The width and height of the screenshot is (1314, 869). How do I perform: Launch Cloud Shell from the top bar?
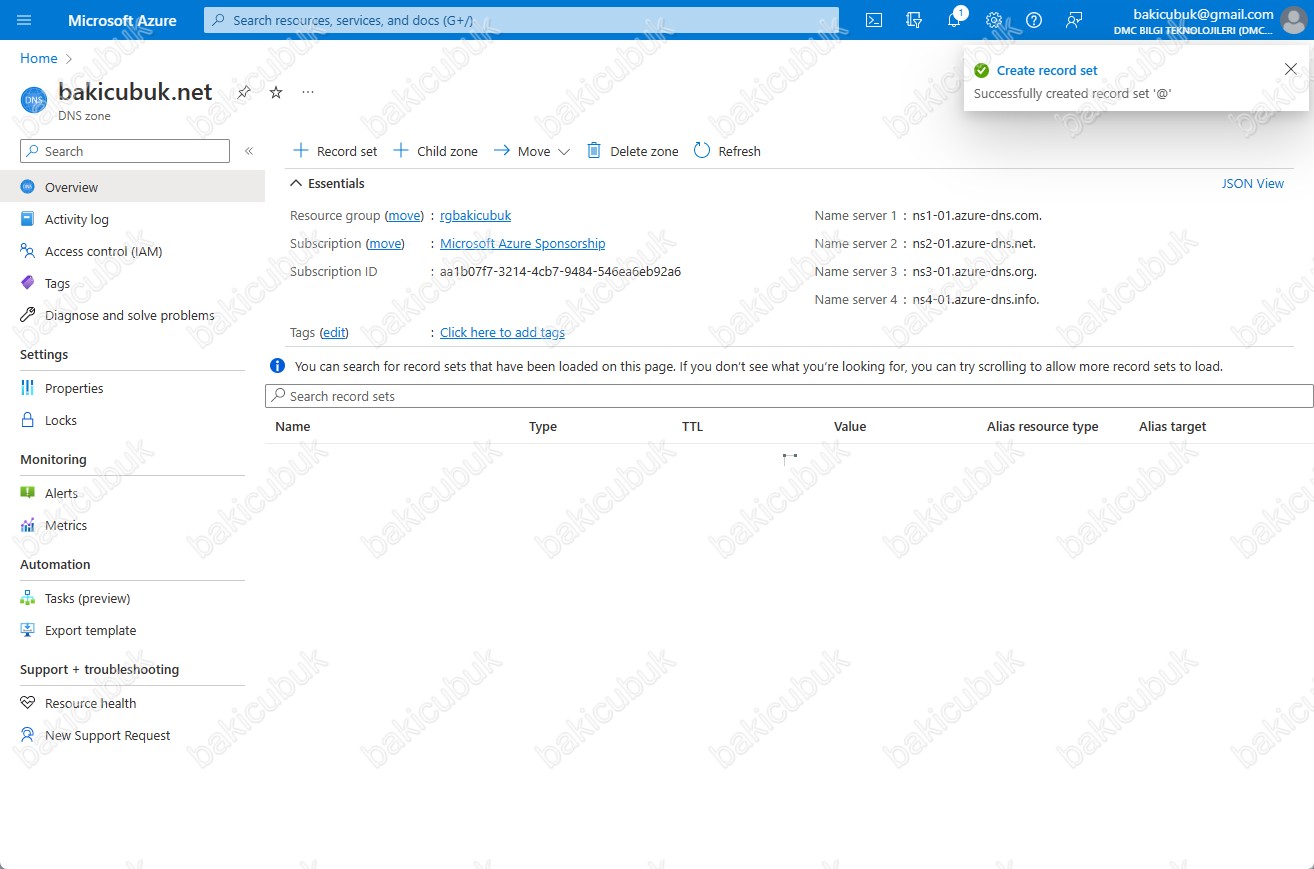pos(874,20)
